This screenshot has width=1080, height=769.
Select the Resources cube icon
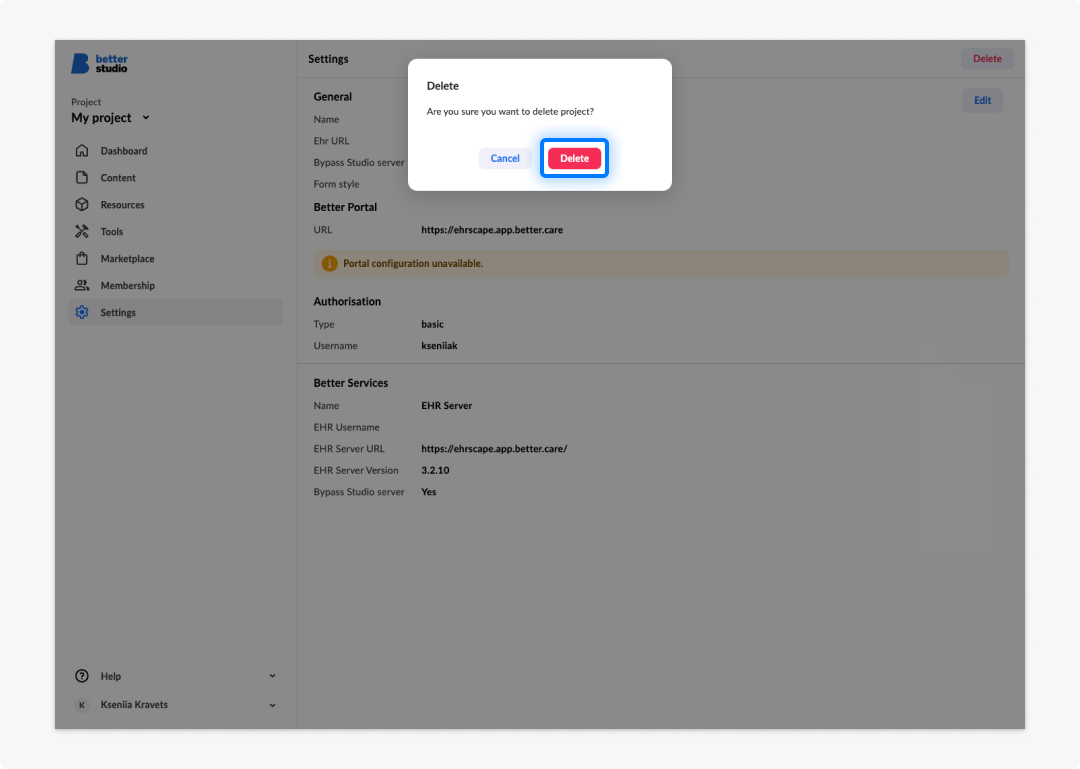pos(82,205)
